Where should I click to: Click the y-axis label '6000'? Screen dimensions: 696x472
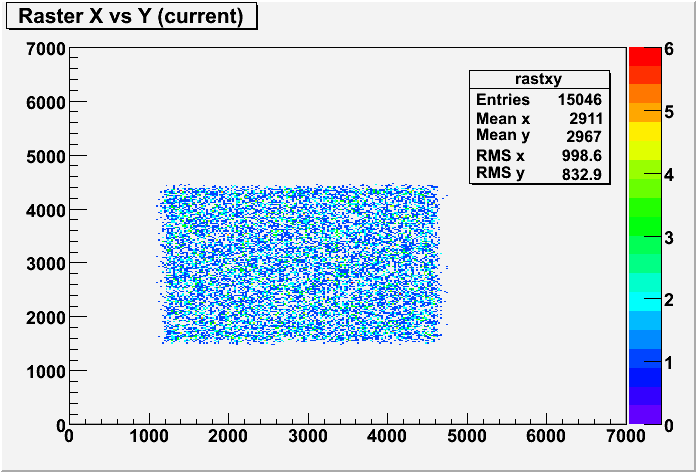[46, 103]
